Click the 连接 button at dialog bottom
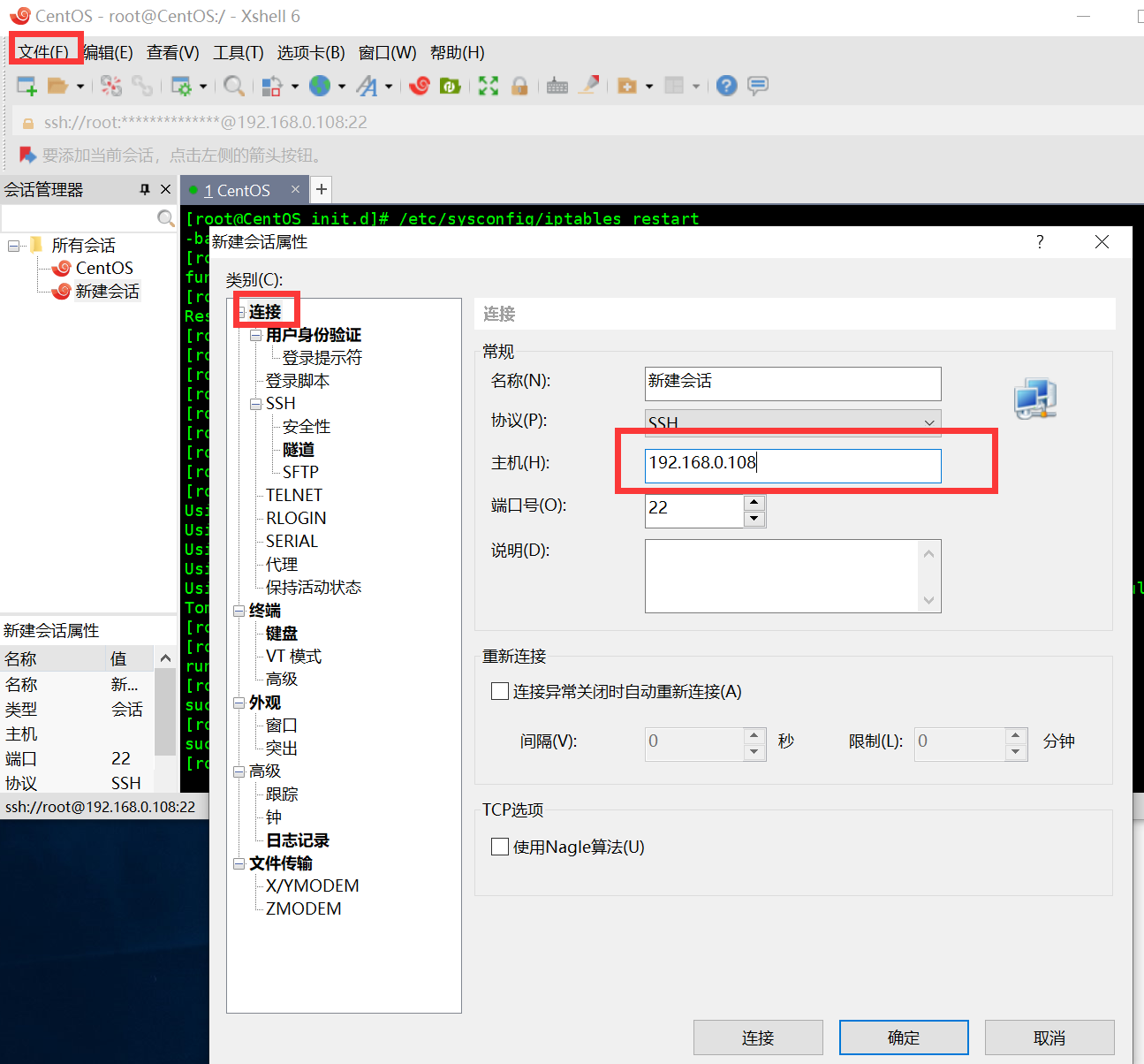The width and height of the screenshot is (1144, 1064). 758,1037
